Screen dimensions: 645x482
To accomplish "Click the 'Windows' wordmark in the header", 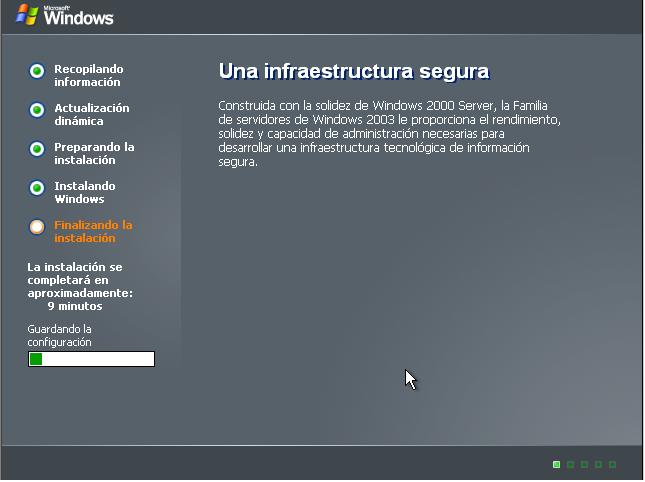I will coord(79,18).
